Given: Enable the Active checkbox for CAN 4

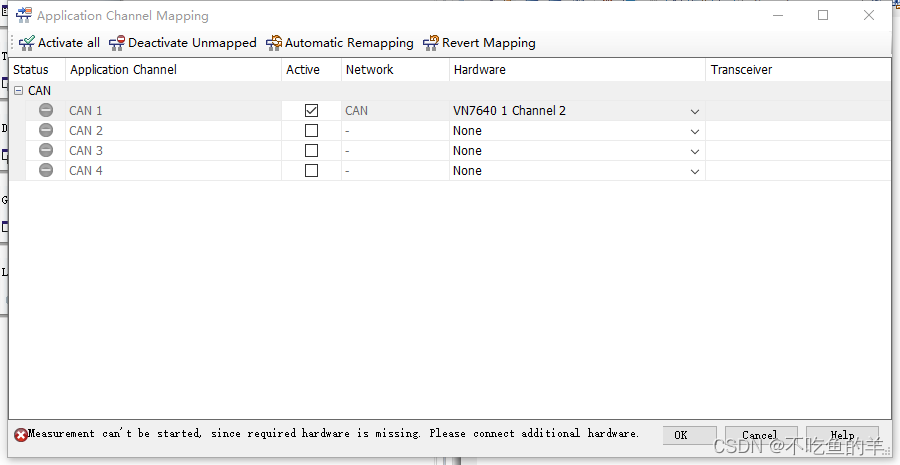Looking at the screenshot, I should (311, 170).
